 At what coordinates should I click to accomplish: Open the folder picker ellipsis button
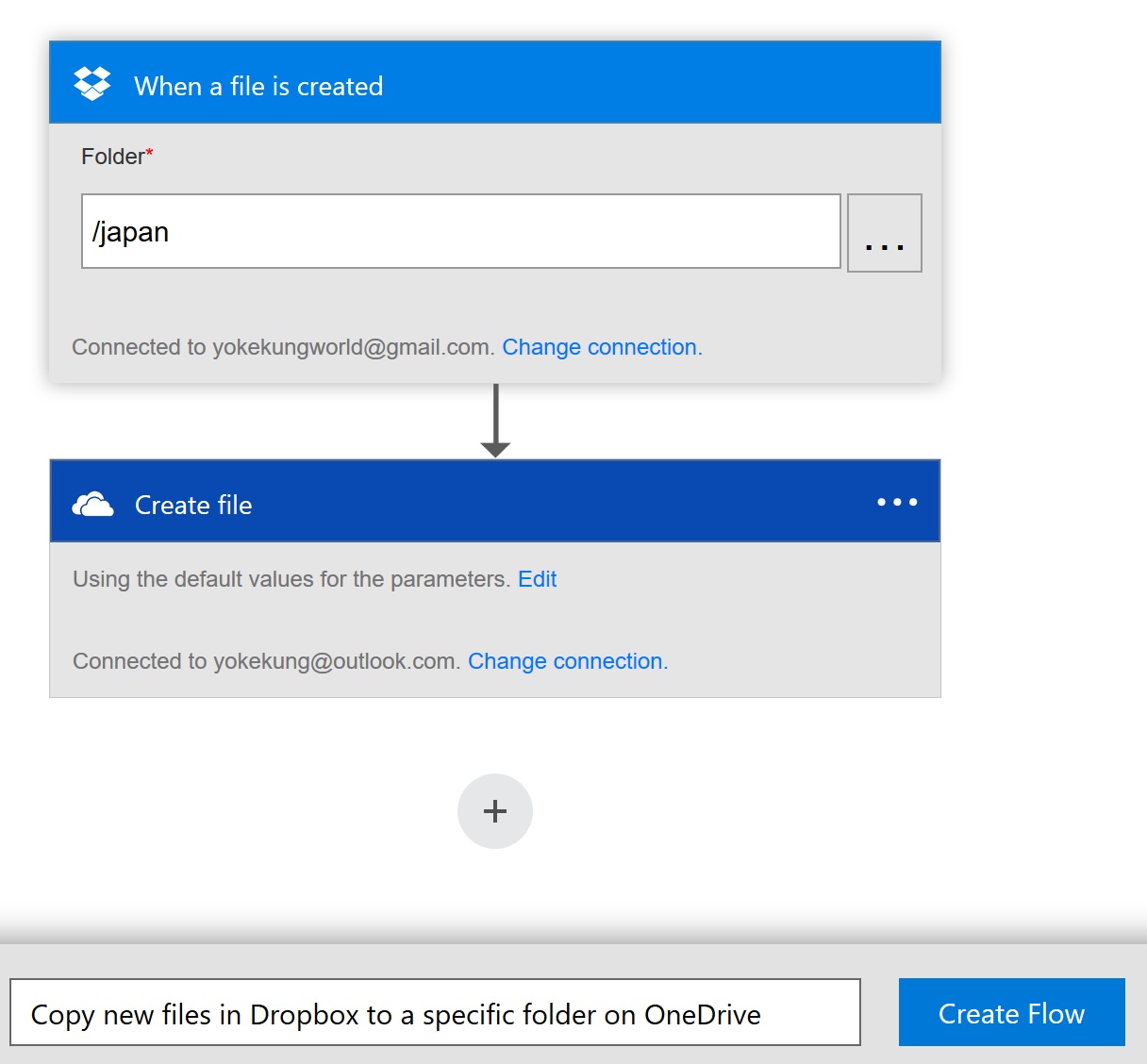coord(885,233)
